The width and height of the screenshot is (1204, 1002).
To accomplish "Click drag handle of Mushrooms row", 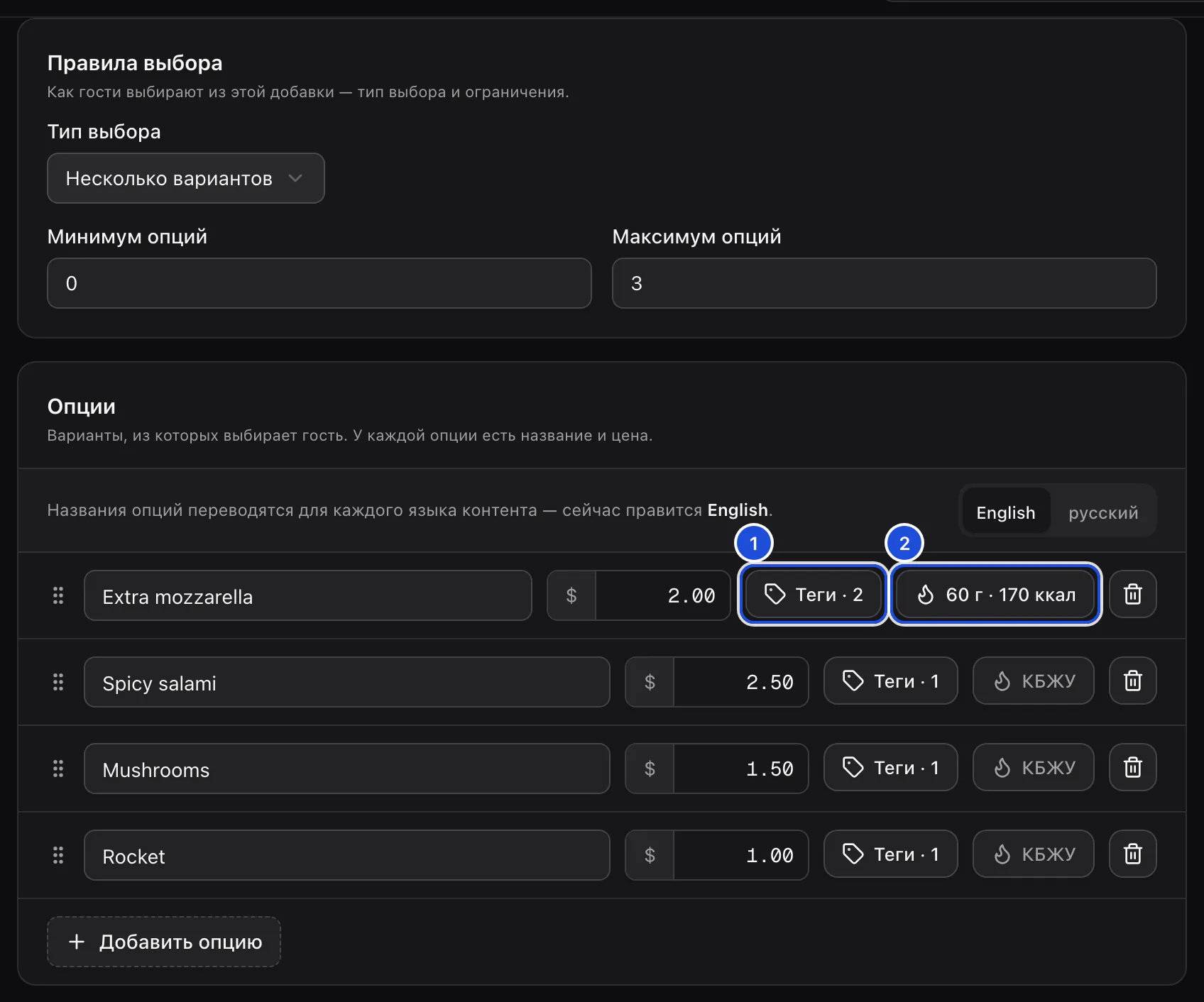I will coord(58,769).
